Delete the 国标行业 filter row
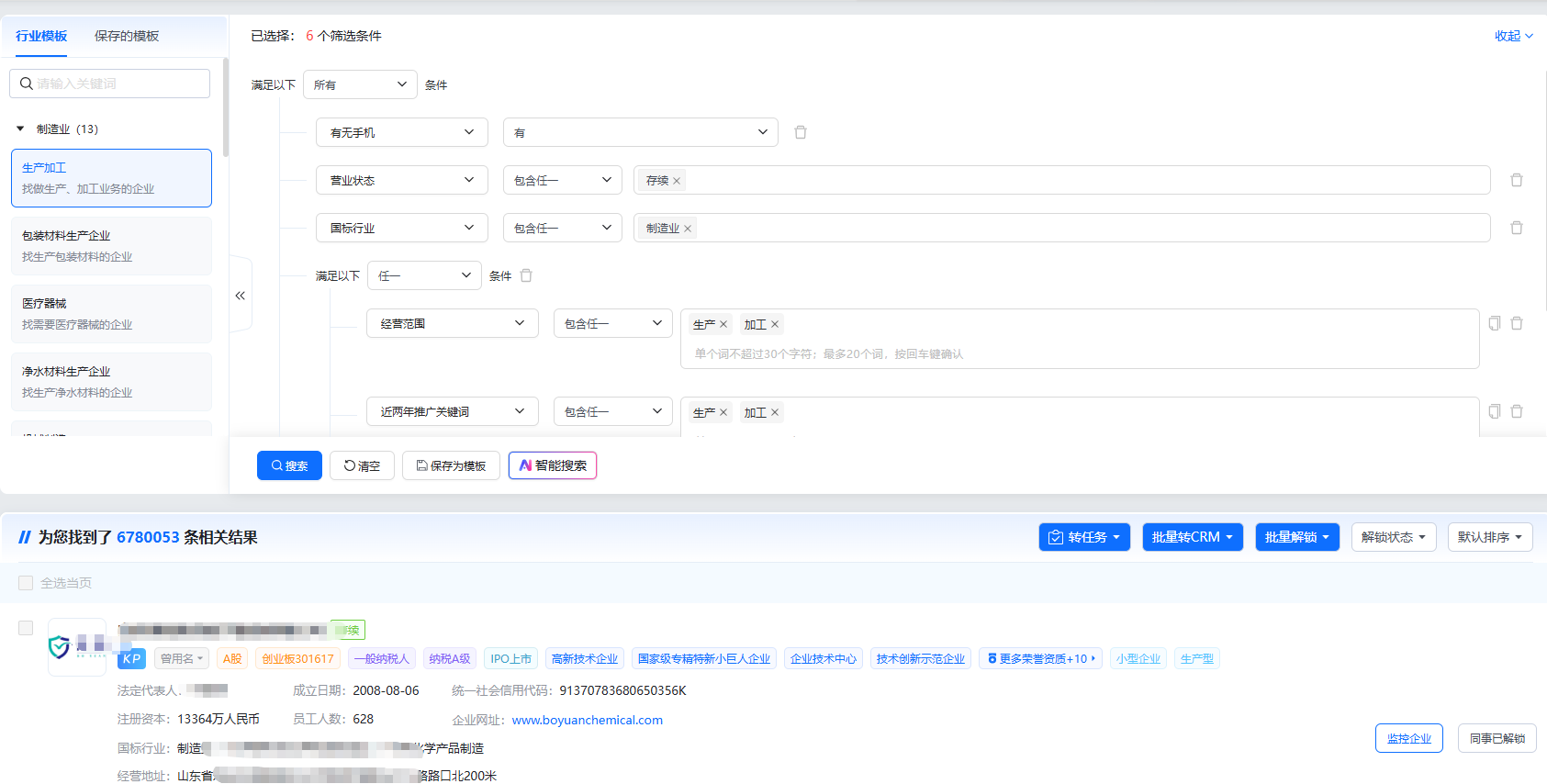 (x=1517, y=228)
